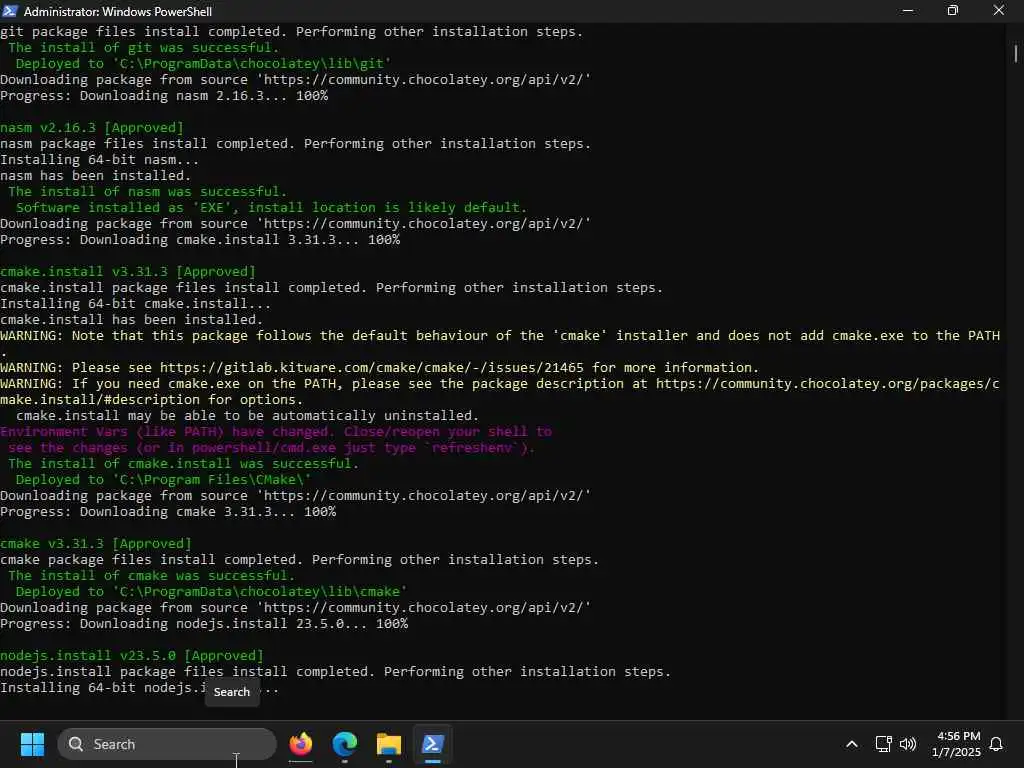Viewport: 1024px width, 768px height.
Task: Click 'cmake.install has been installed.' line
Action: point(131,319)
